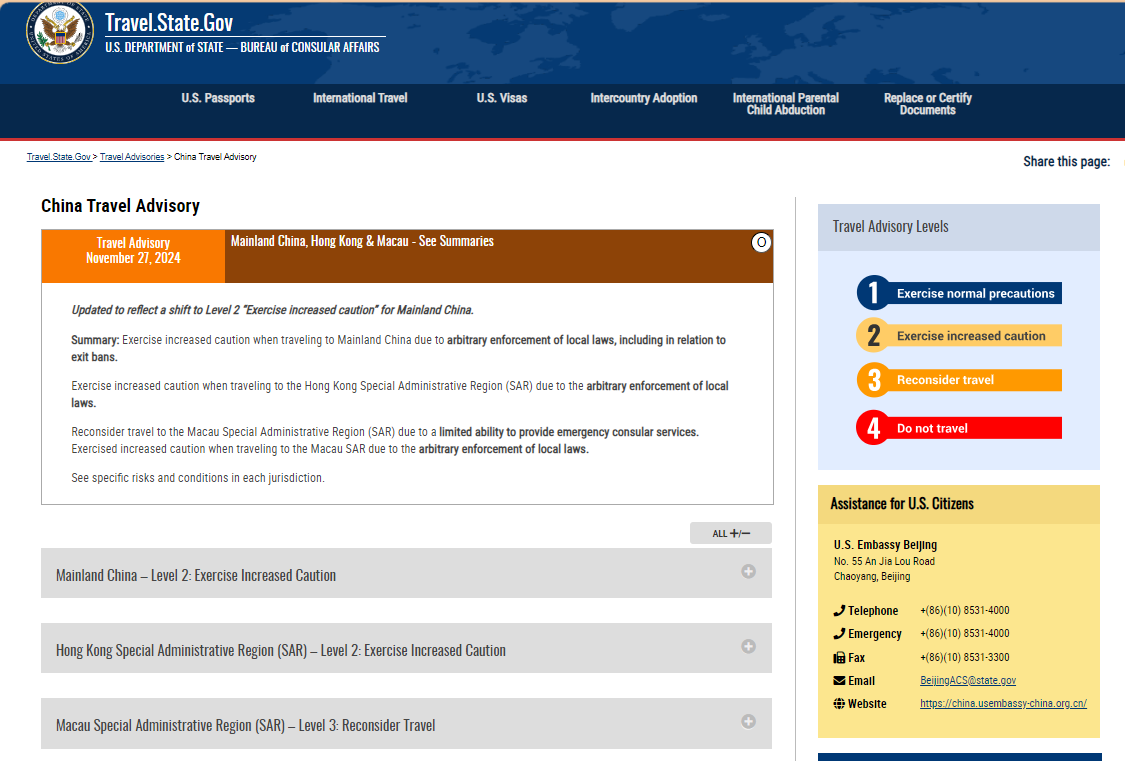Expand the Mainland China Level 2 section
Screen dimensions: 1125x761
click(x=748, y=572)
